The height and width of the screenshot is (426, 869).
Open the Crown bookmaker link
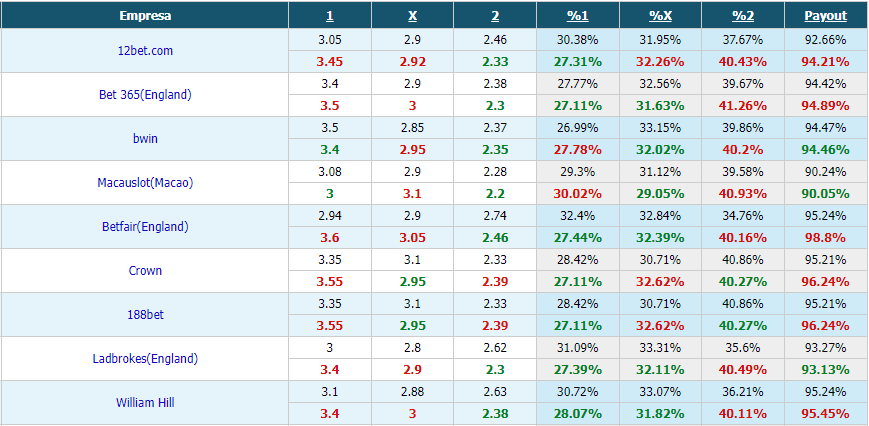[145, 271]
